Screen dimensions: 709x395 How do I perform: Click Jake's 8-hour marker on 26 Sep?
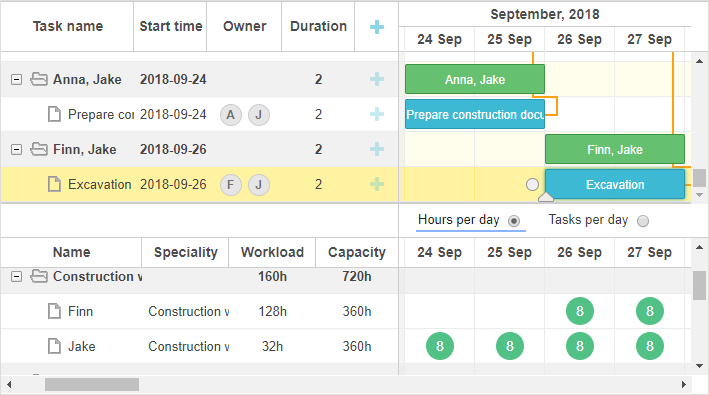[580, 346]
